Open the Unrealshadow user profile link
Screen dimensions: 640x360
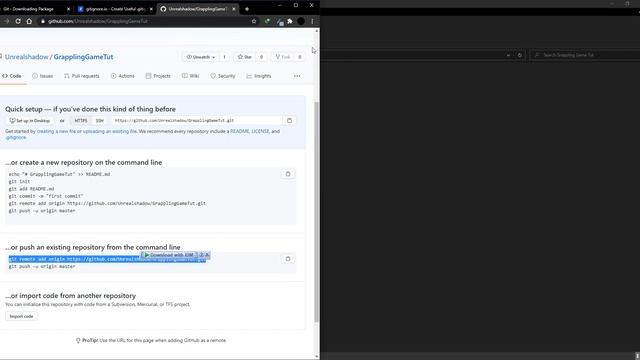[x=27, y=57]
